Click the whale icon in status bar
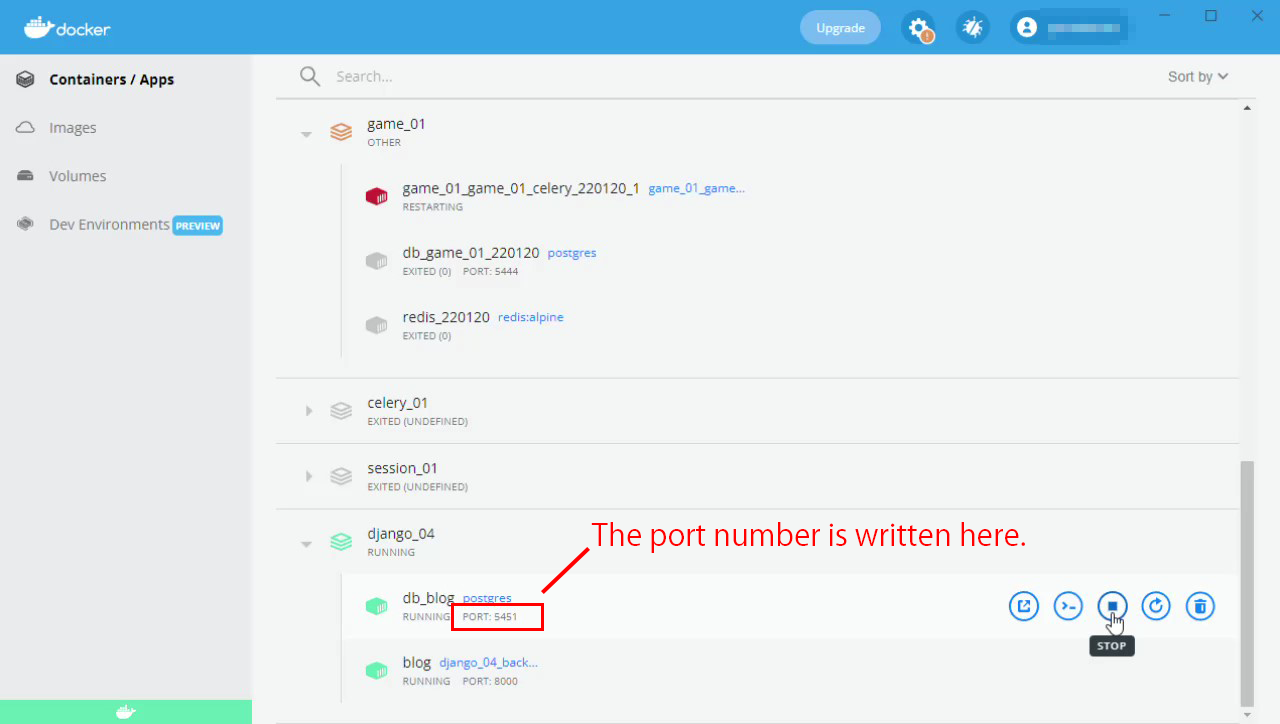The height and width of the screenshot is (724, 1280). [126, 712]
